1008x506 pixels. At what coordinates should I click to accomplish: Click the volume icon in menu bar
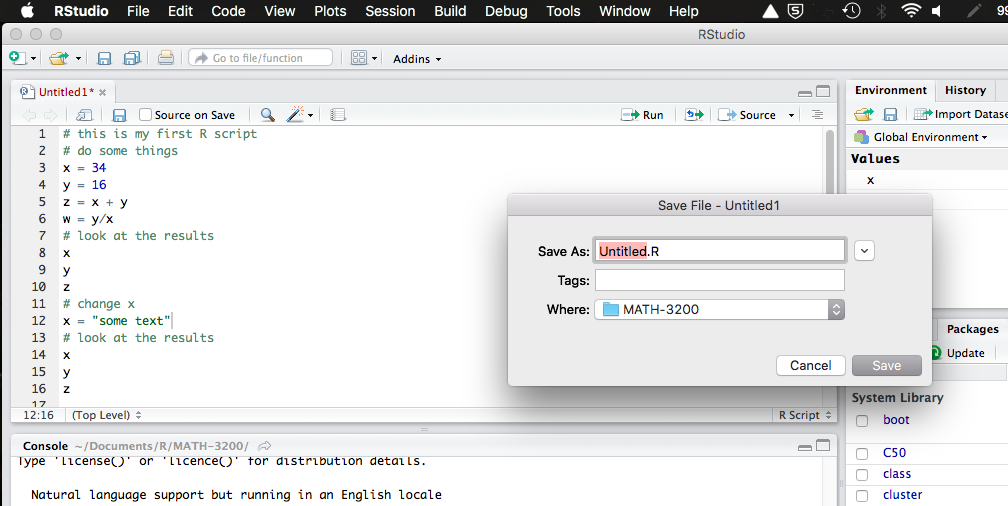tap(936, 10)
